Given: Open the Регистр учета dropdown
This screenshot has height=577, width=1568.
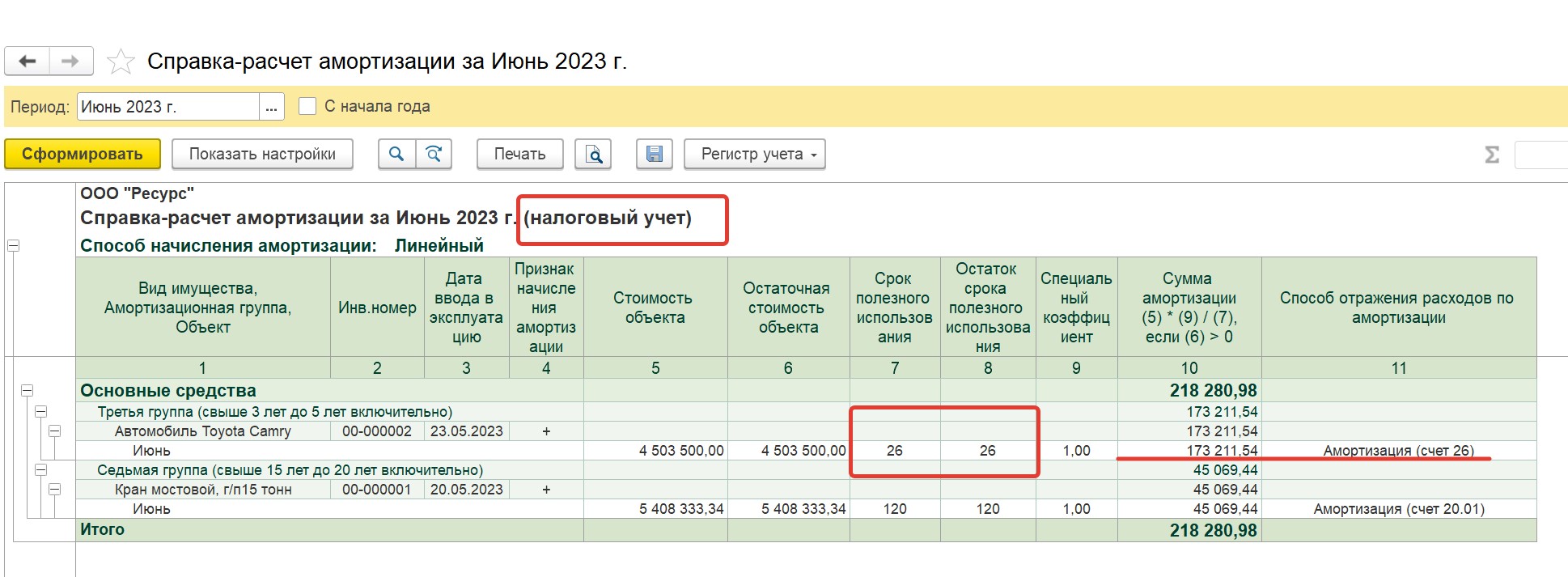Looking at the screenshot, I should click(x=754, y=154).
